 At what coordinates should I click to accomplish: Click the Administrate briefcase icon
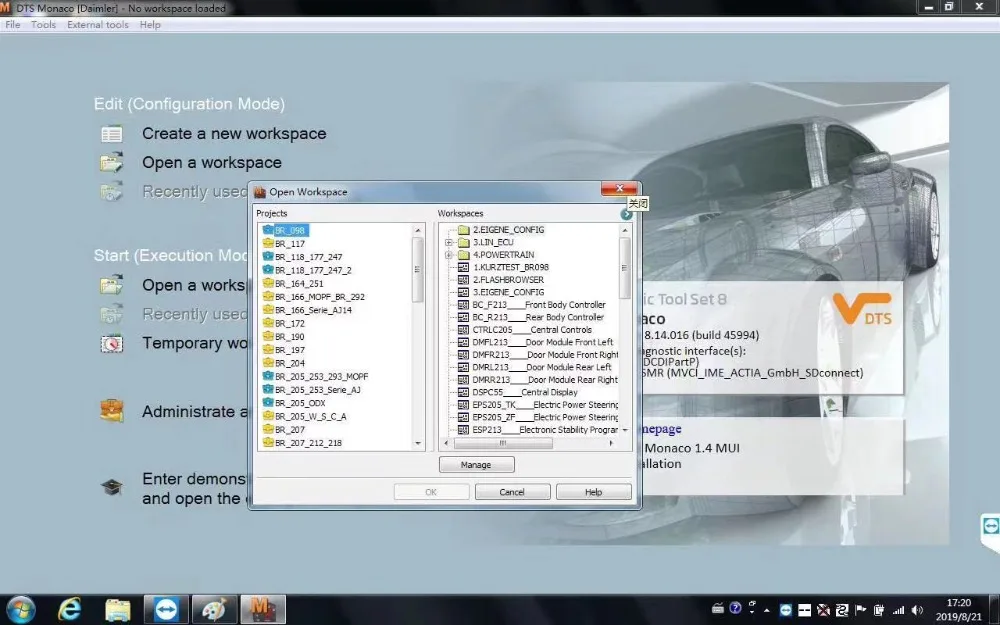pyautogui.click(x=112, y=411)
